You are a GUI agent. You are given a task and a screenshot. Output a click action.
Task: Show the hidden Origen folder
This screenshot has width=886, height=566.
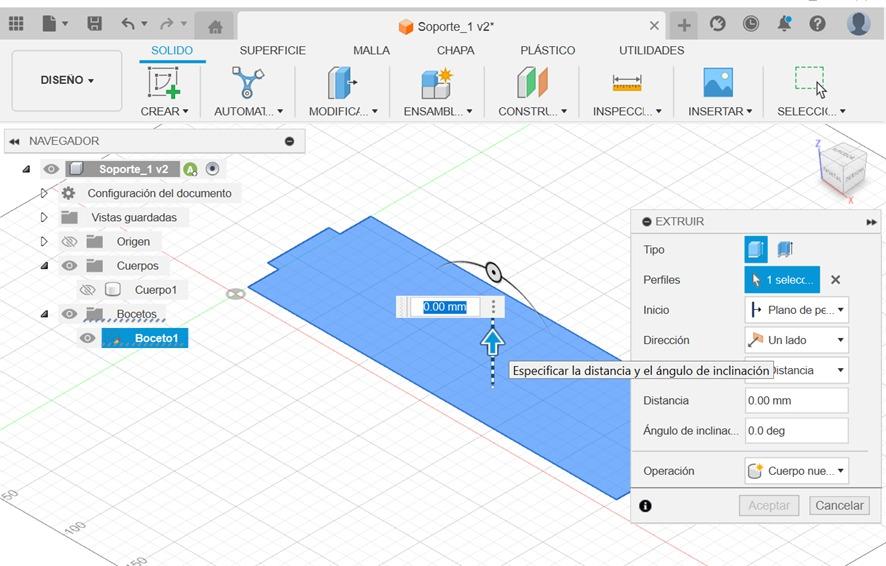(x=69, y=242)
